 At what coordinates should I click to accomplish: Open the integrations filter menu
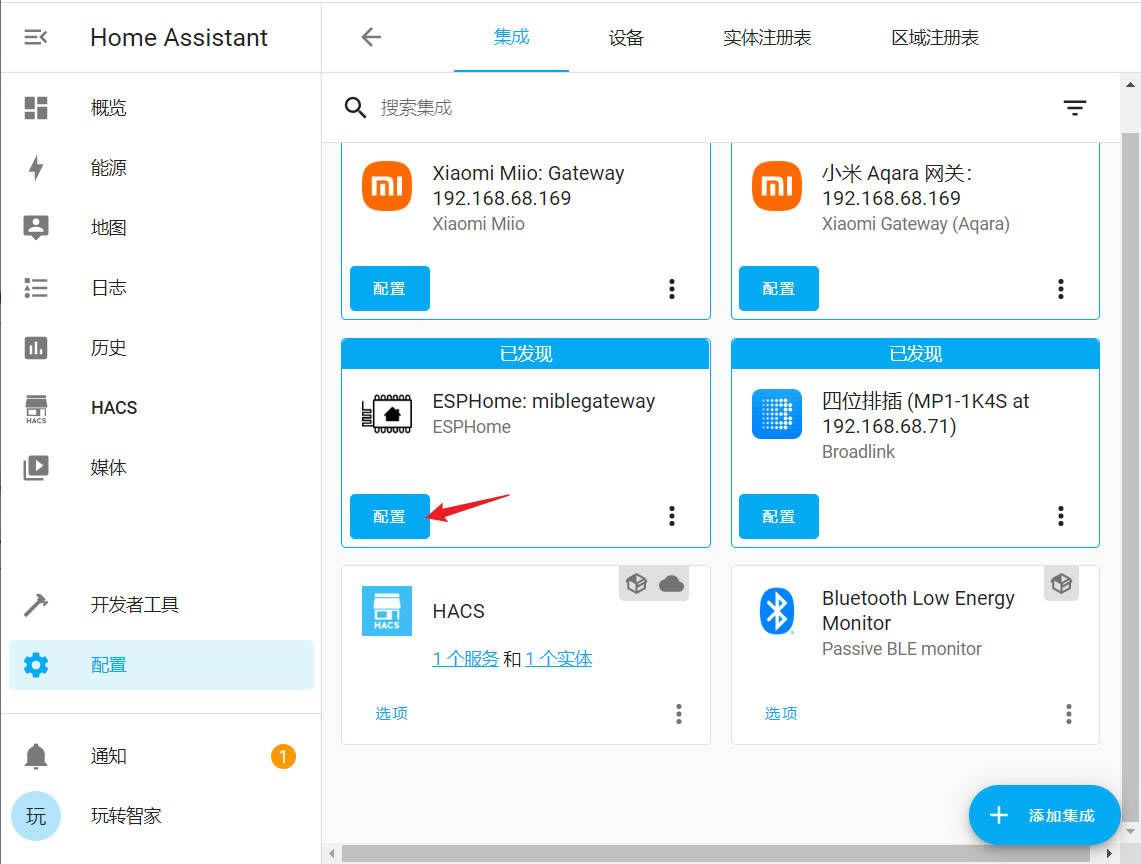[x=1075, y=108]
